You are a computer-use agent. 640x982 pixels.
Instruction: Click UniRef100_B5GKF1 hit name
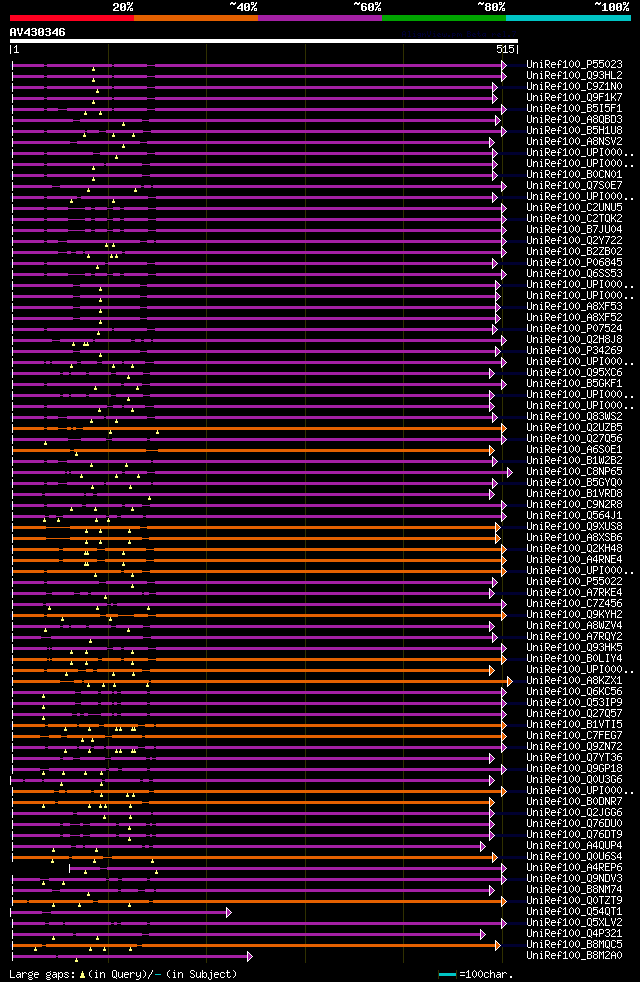tap(574, 384)
